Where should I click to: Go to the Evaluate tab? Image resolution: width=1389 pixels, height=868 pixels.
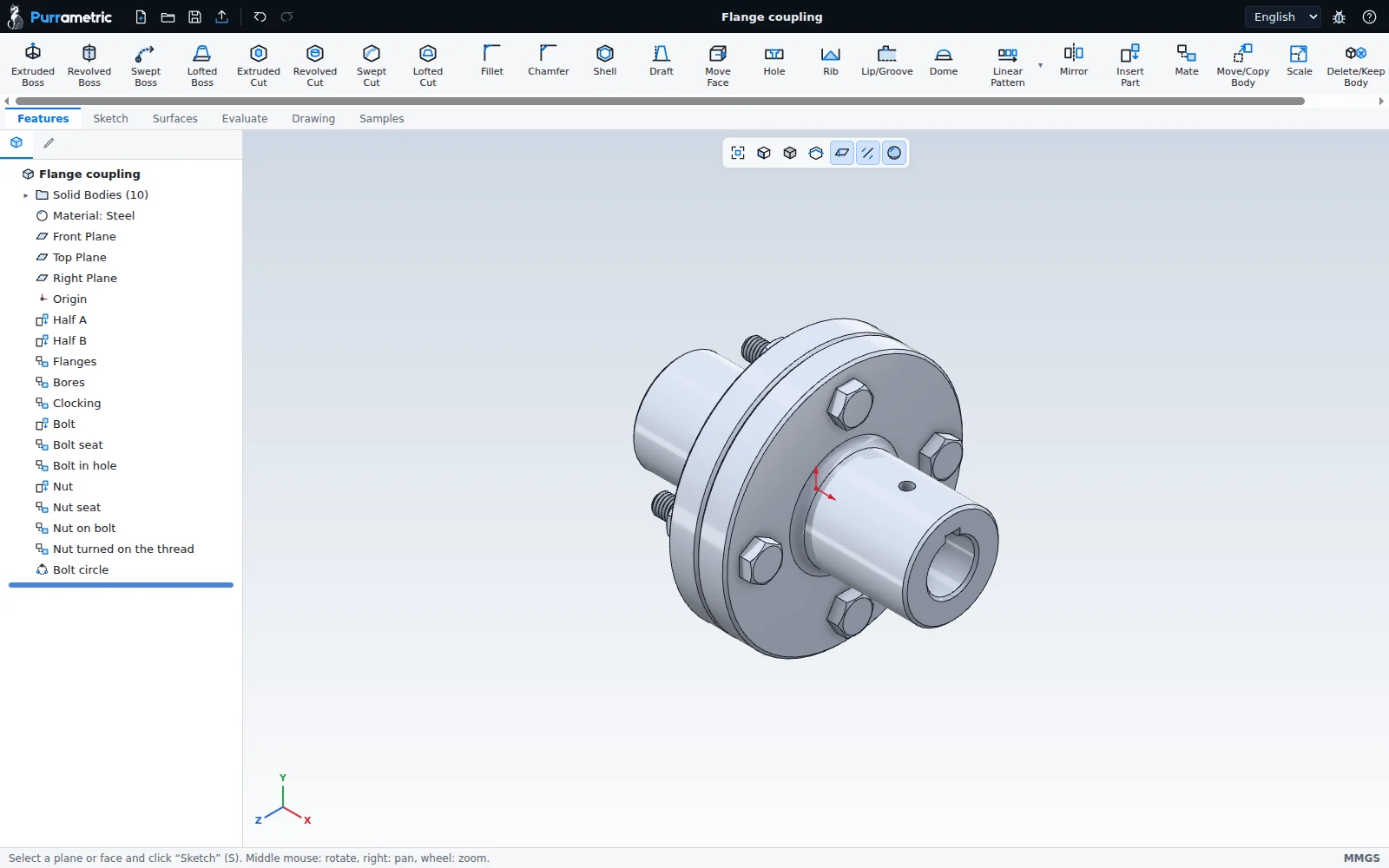point(244,118)
